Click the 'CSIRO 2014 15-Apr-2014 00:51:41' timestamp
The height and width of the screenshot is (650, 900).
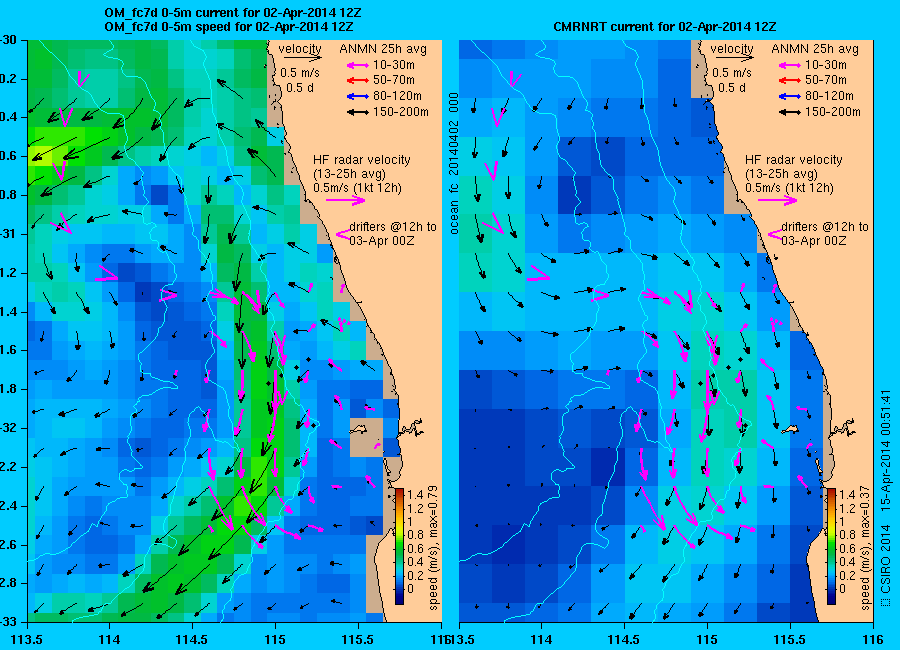[886, 499]
